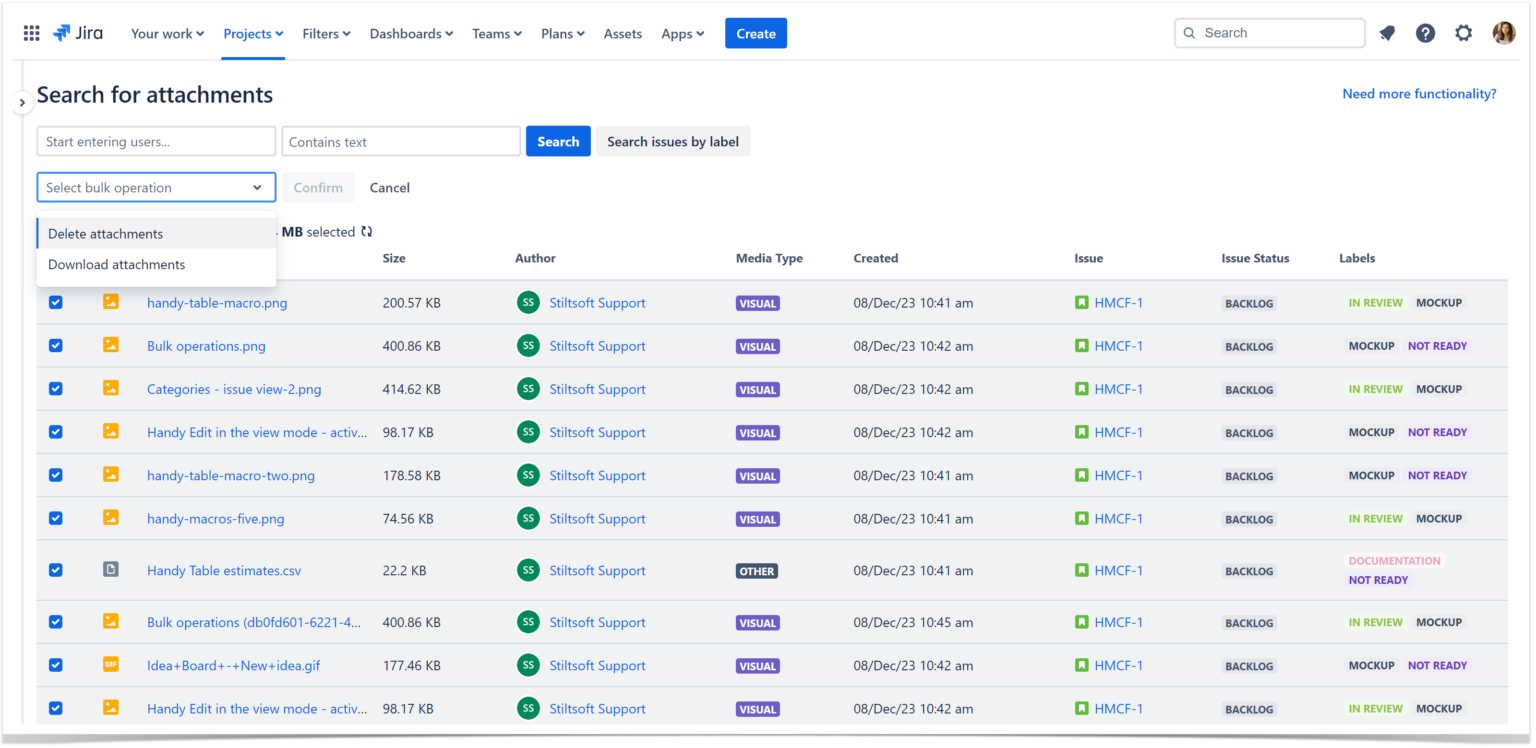1536x748 pixels.
Task: Deselect the Handy Table estimates.csv checkbox
Action: pos(55,569)
